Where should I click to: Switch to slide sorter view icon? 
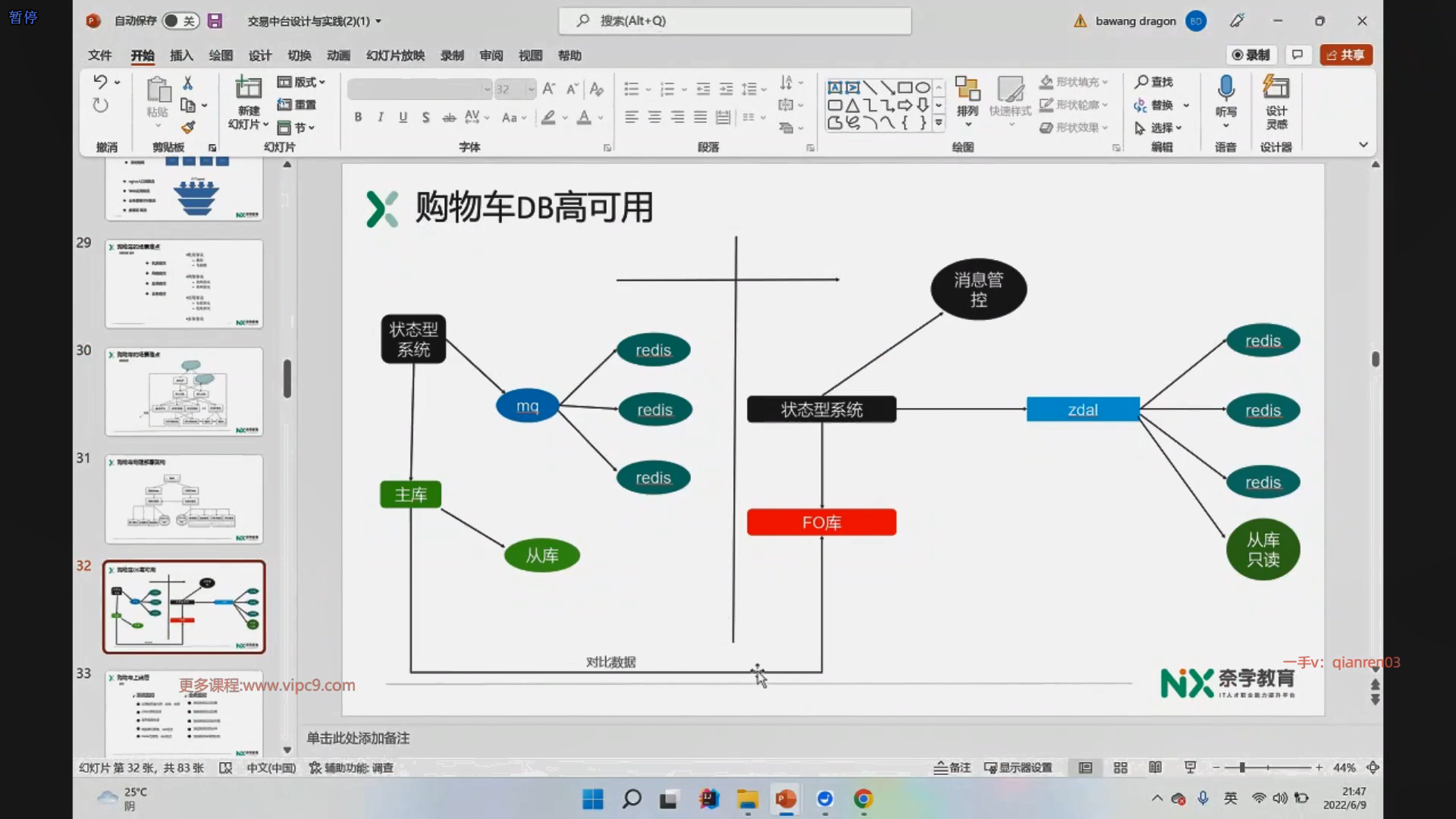[x=1120, y=767]
